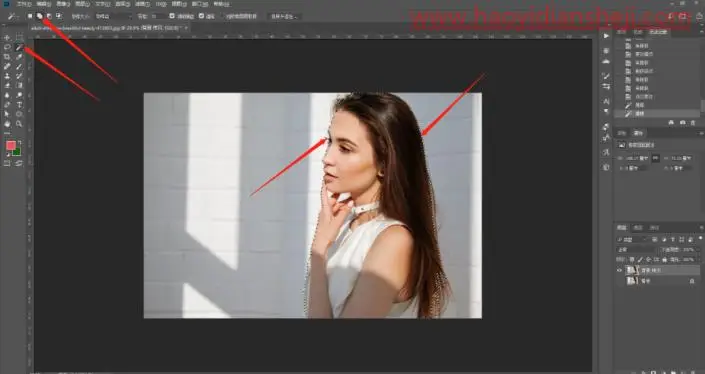Hide the top background copy layer
This screenshot has height=374, width=705.
[619, 270]
